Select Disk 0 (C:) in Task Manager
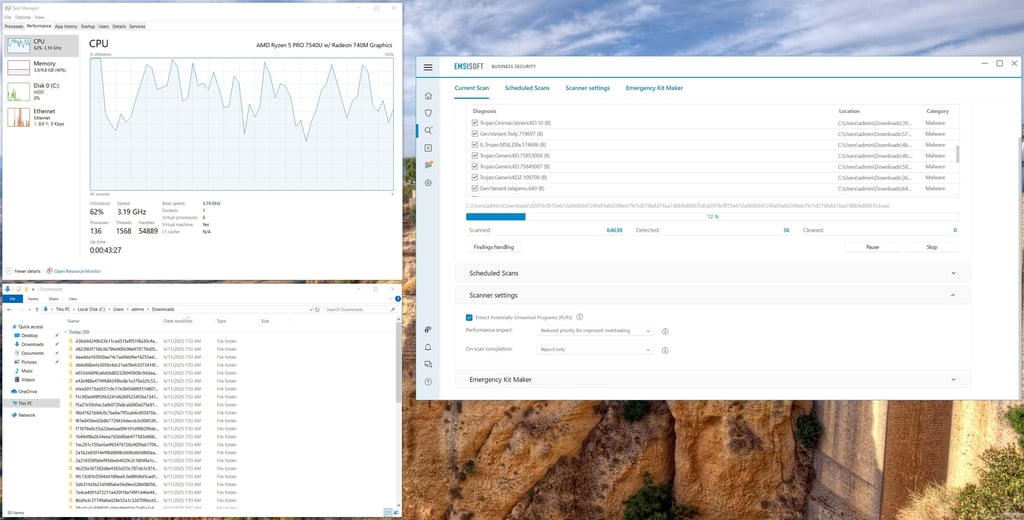1024x520 pixels. click(x=40, y=91)
